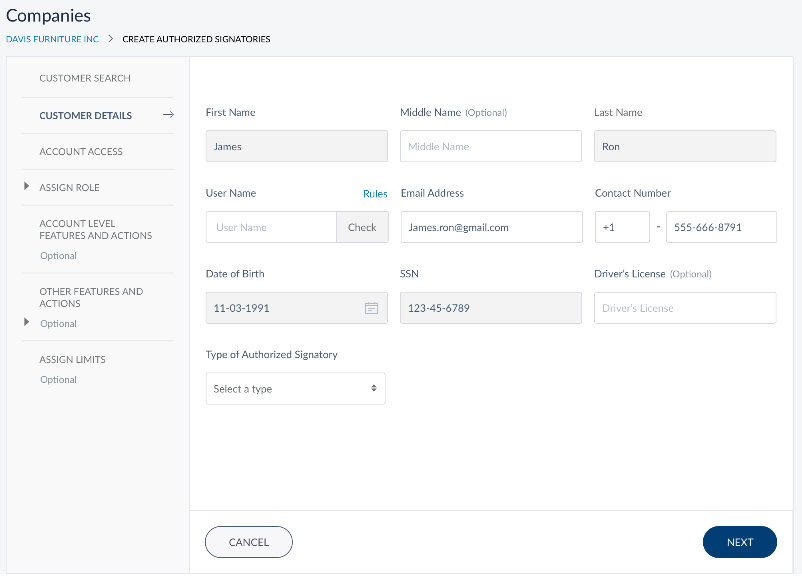802x579 pixels.
Task: Click the contact number 555-666-8791 field
Action: tap(721, 227)
